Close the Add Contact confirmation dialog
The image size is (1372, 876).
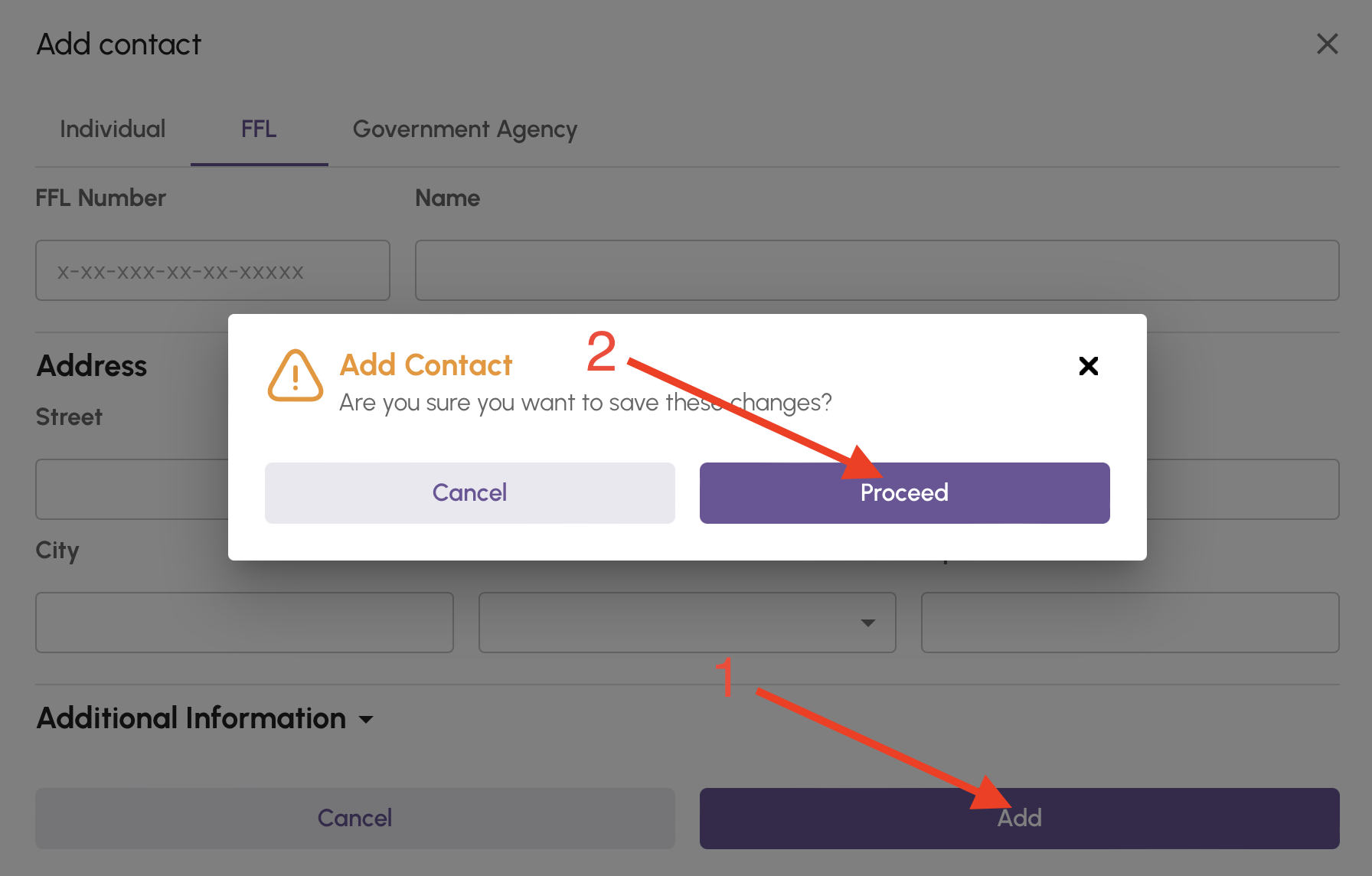coord(1088,366)
